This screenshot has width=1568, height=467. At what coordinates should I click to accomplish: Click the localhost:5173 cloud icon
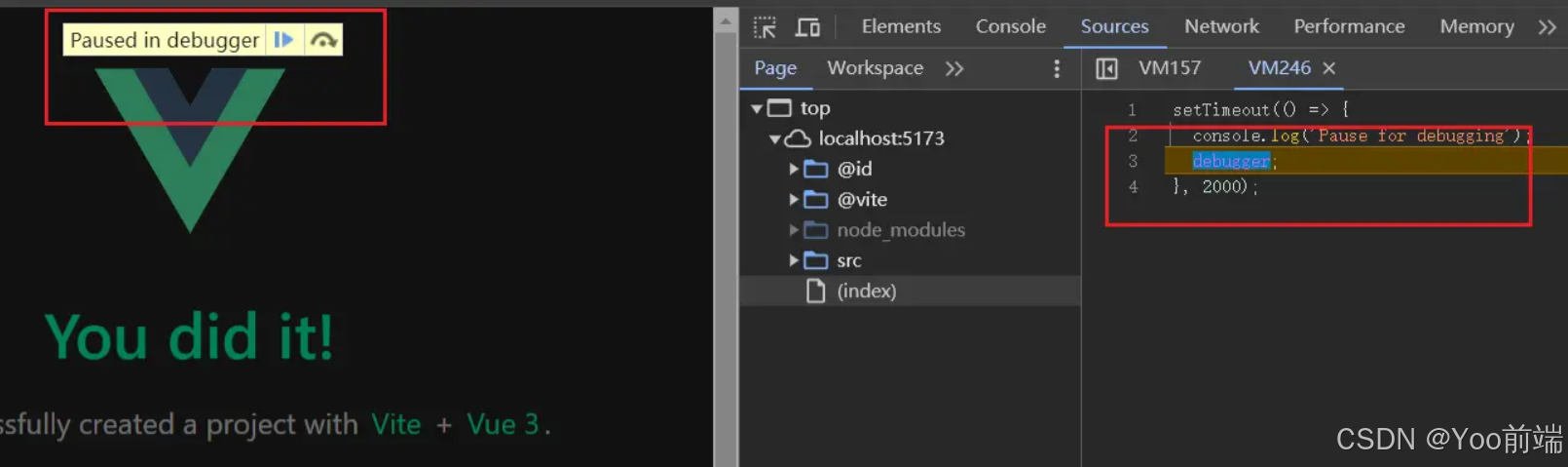point(798,138)
